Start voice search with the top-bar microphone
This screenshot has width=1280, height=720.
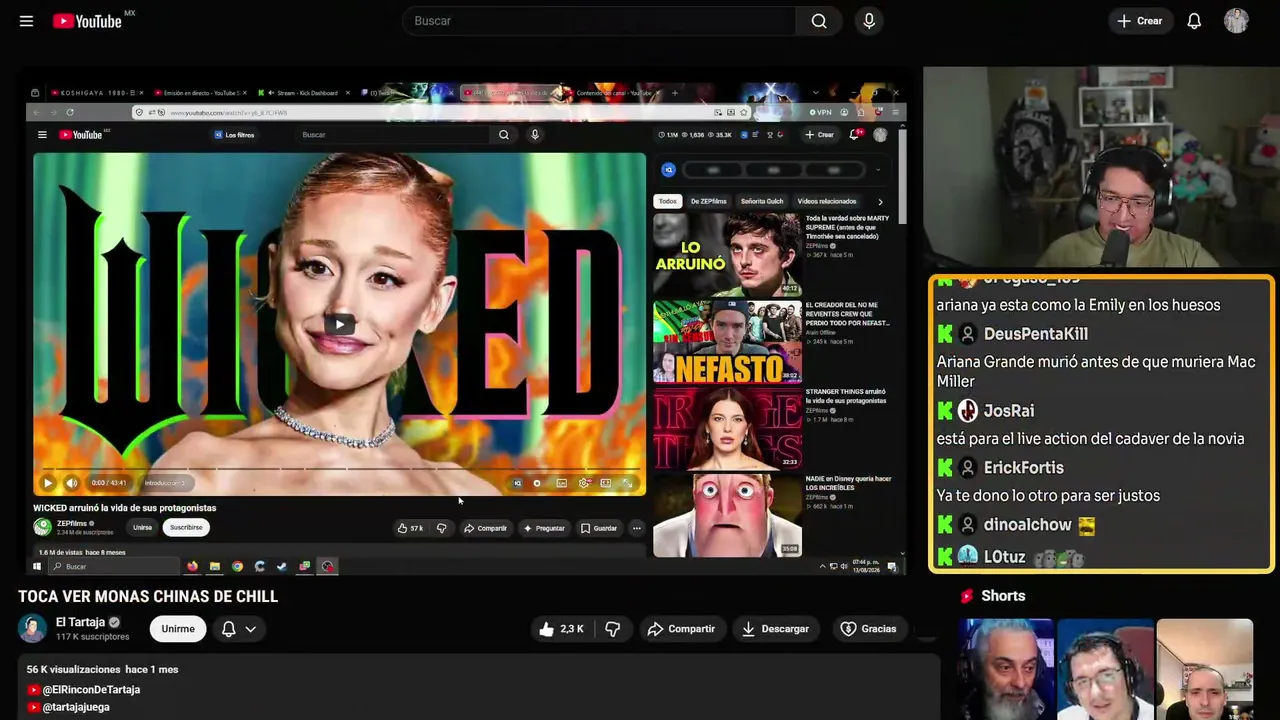(869, 21)
